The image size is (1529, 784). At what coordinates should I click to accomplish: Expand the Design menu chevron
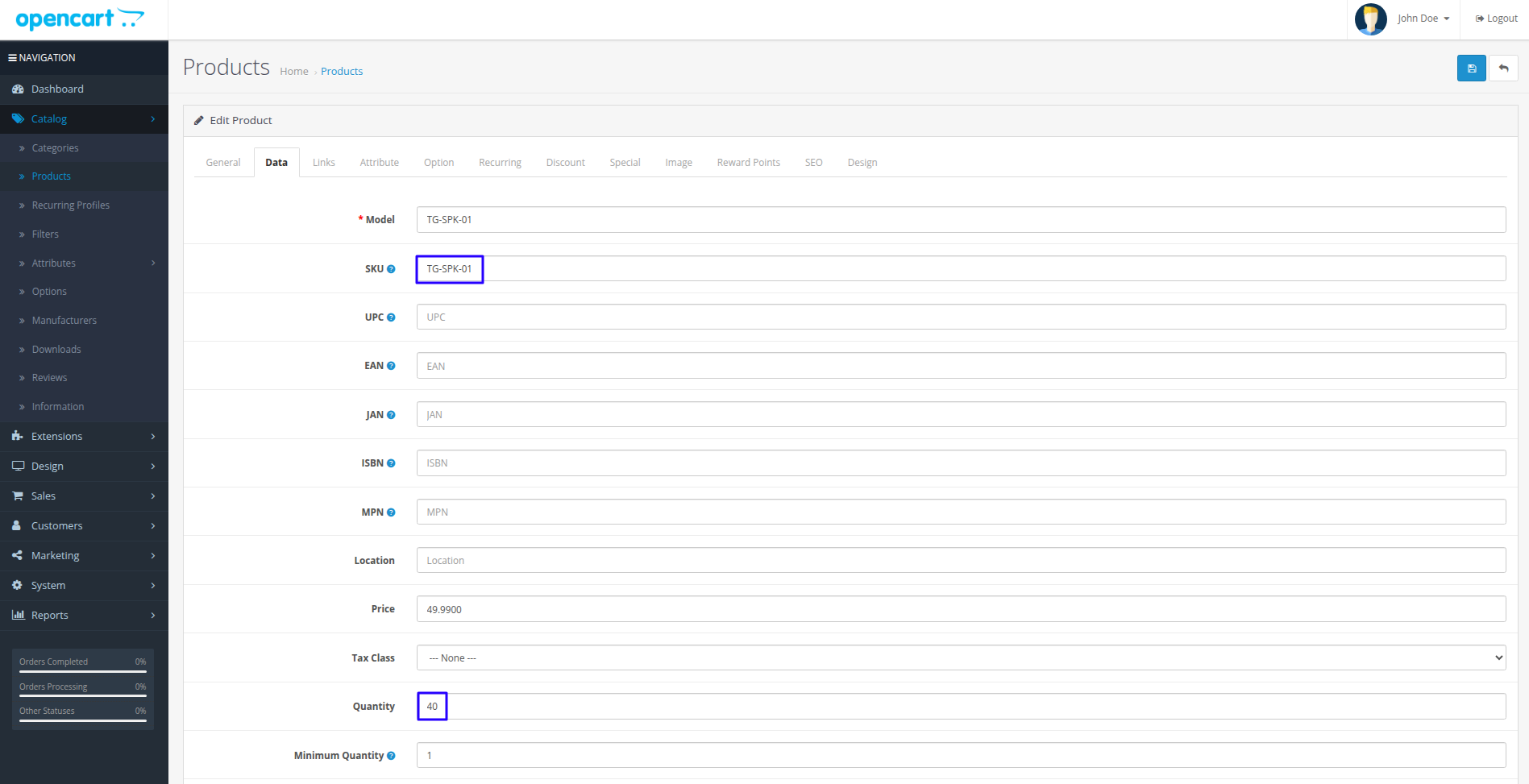(x=153, y=467)
